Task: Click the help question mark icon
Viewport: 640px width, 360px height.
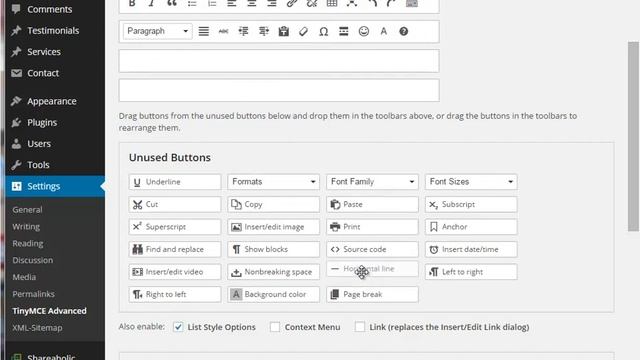Action: (404, 31)
